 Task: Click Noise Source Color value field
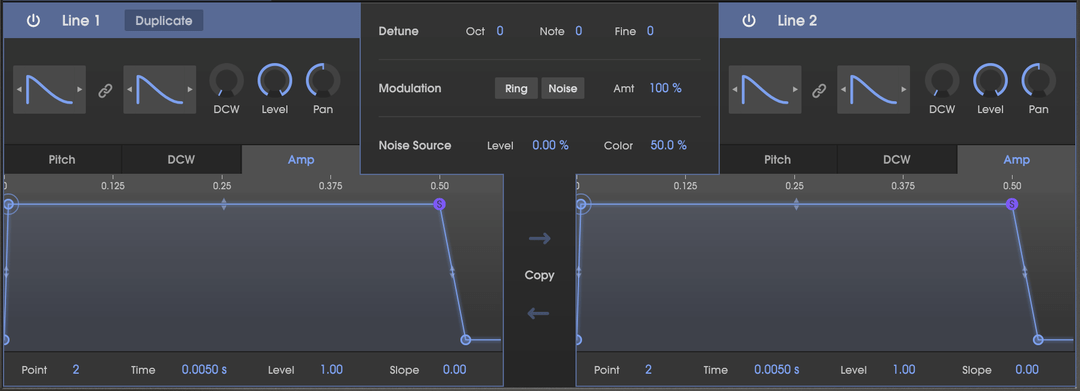pyautogui.click(x=668, y=145)
